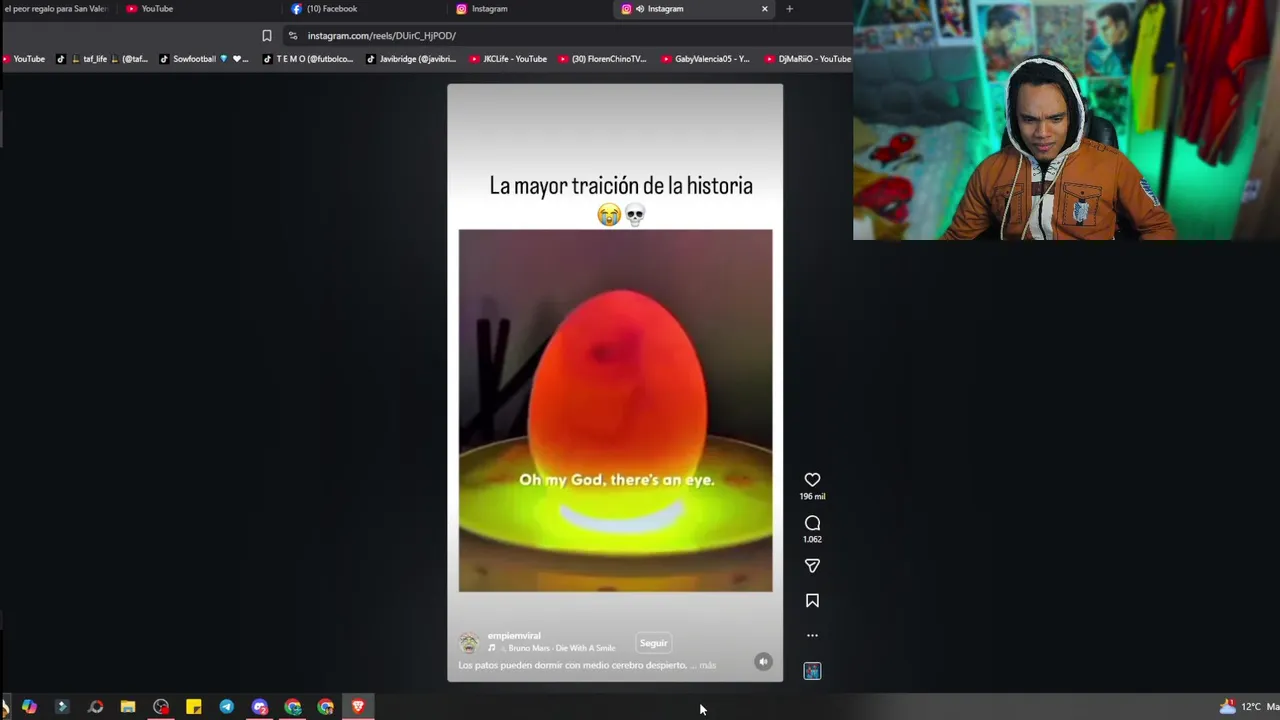Open the YouTube bookmark in bookmarks bar
The height and width of the screenshot is (720, 1280).
[23, 59]
